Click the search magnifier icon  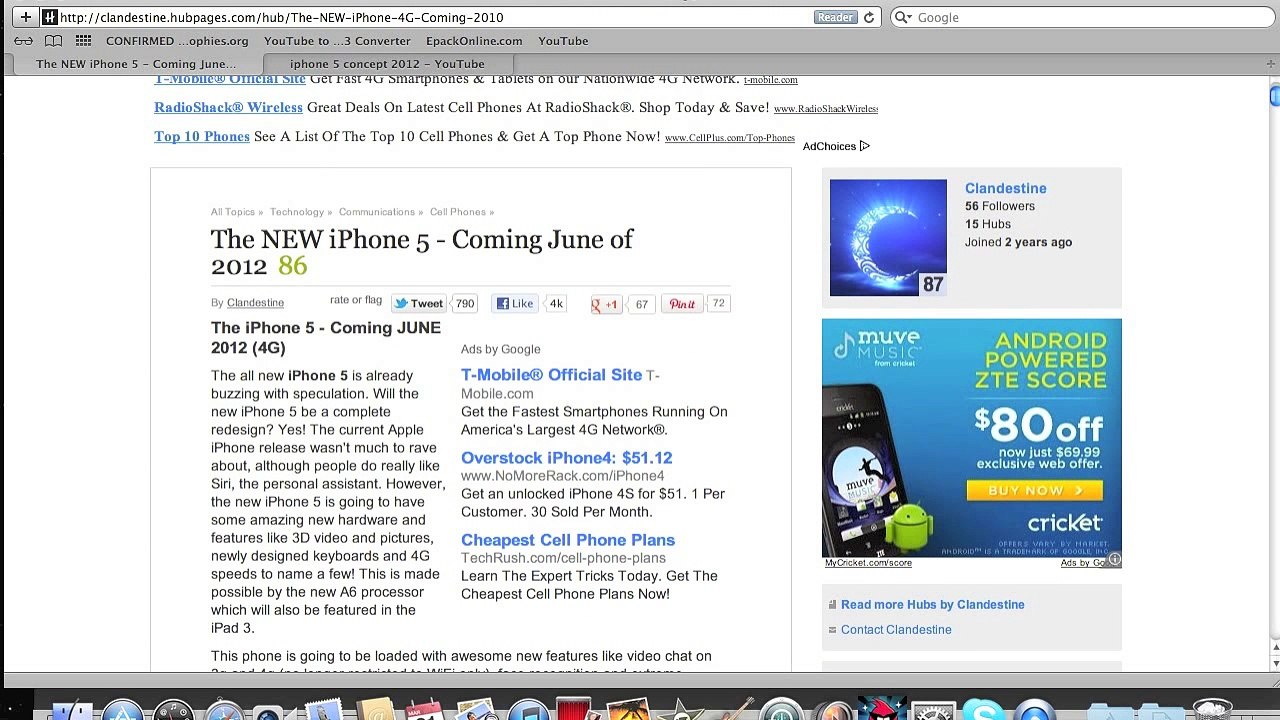click(902, 17)
